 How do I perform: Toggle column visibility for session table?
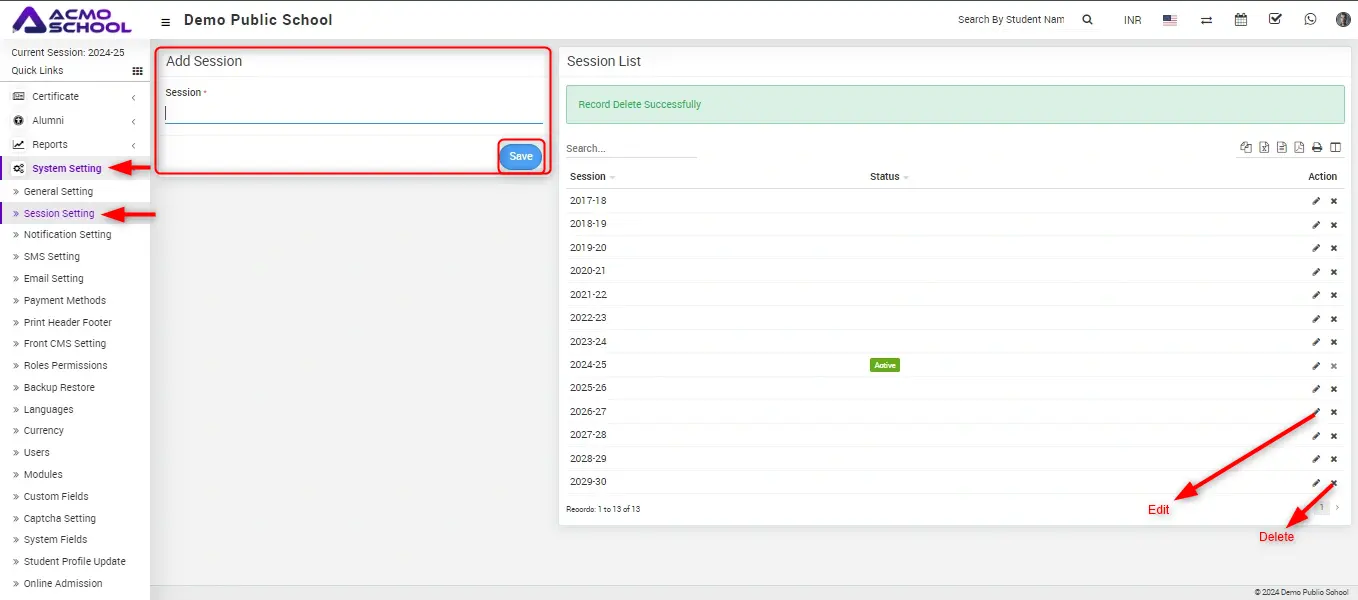1335,148
